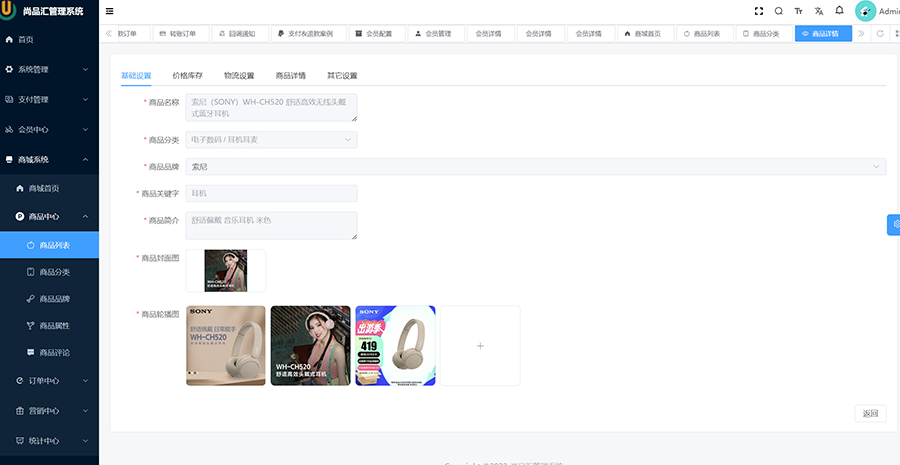Open the Admin user avatar
Viewport: 900px width, 465px height.
[x=866, y=11]
